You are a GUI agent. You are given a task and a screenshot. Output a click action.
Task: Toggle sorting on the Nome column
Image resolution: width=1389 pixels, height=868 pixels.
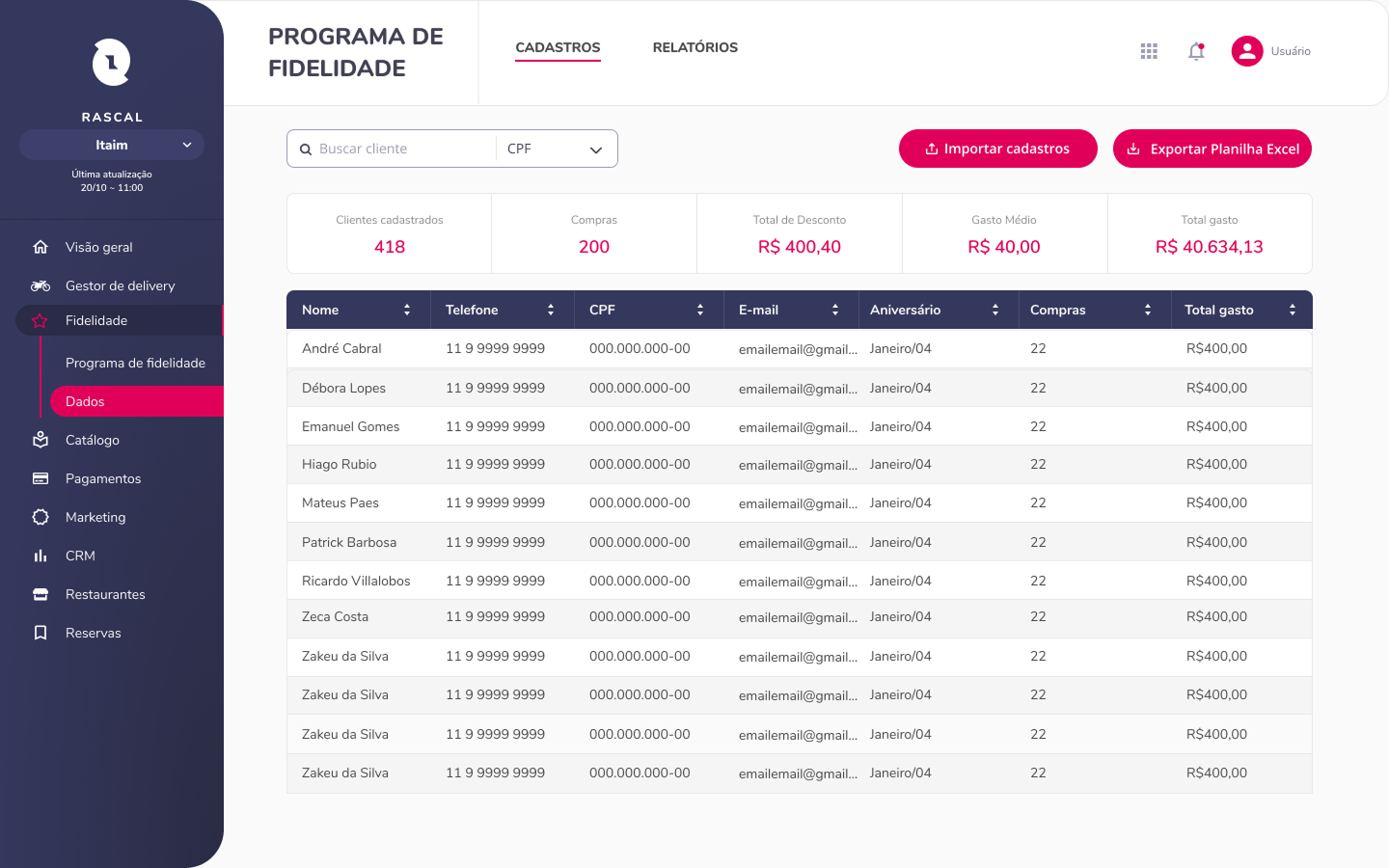pos(407,310)
